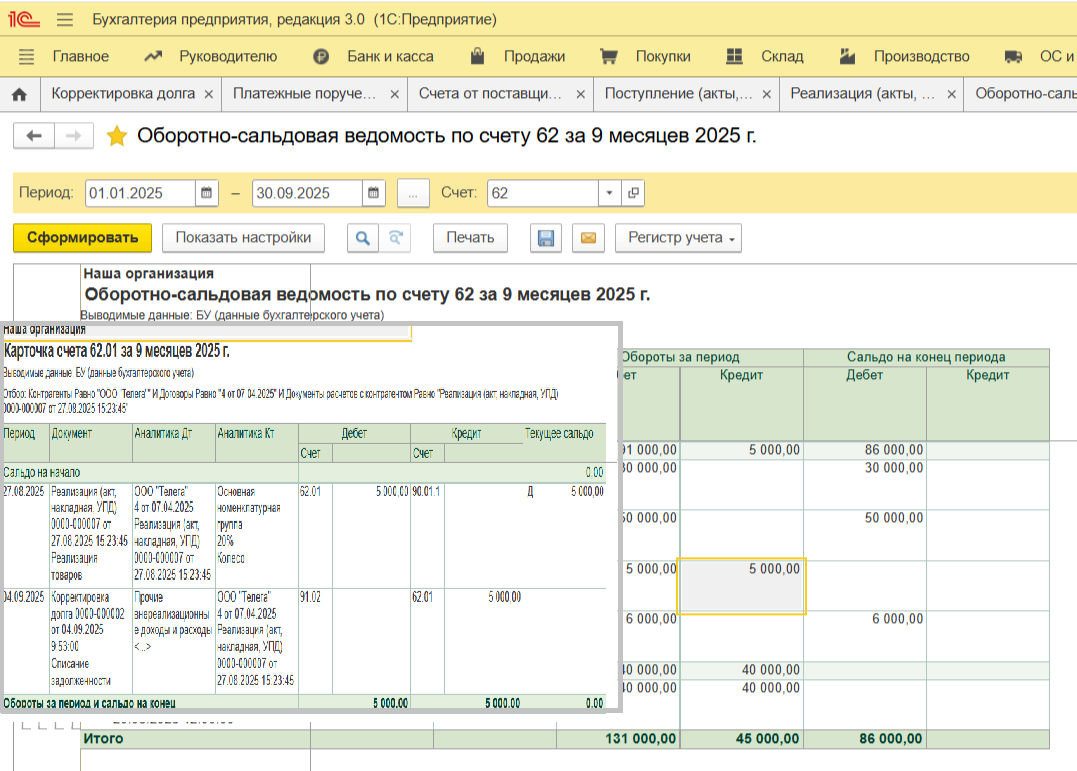
Task: Select the highlighted 5 000,00 credit cell
Action: click(741, 586)
